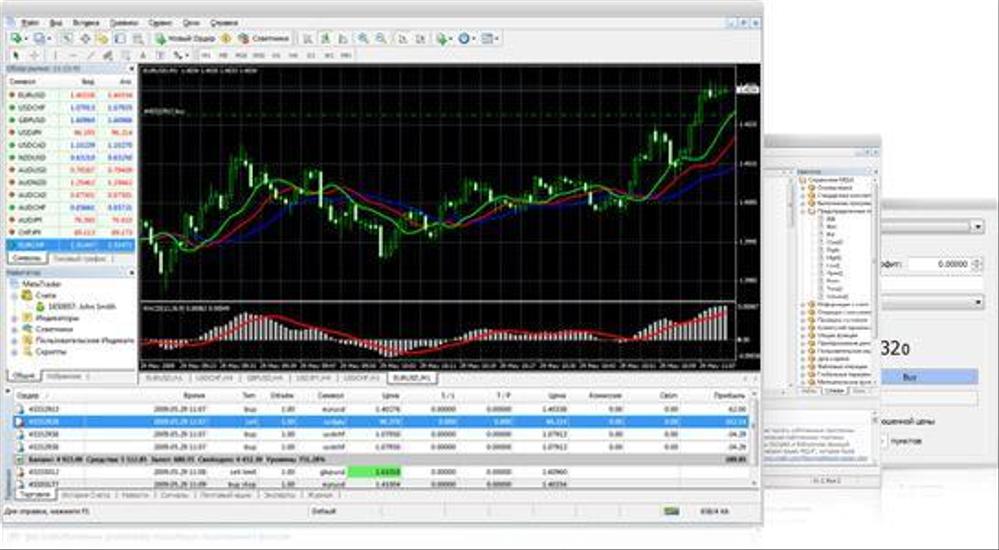The image size is (999, 550).
Task: Open the Profiles toolbar icon
Action: (40, 39)
